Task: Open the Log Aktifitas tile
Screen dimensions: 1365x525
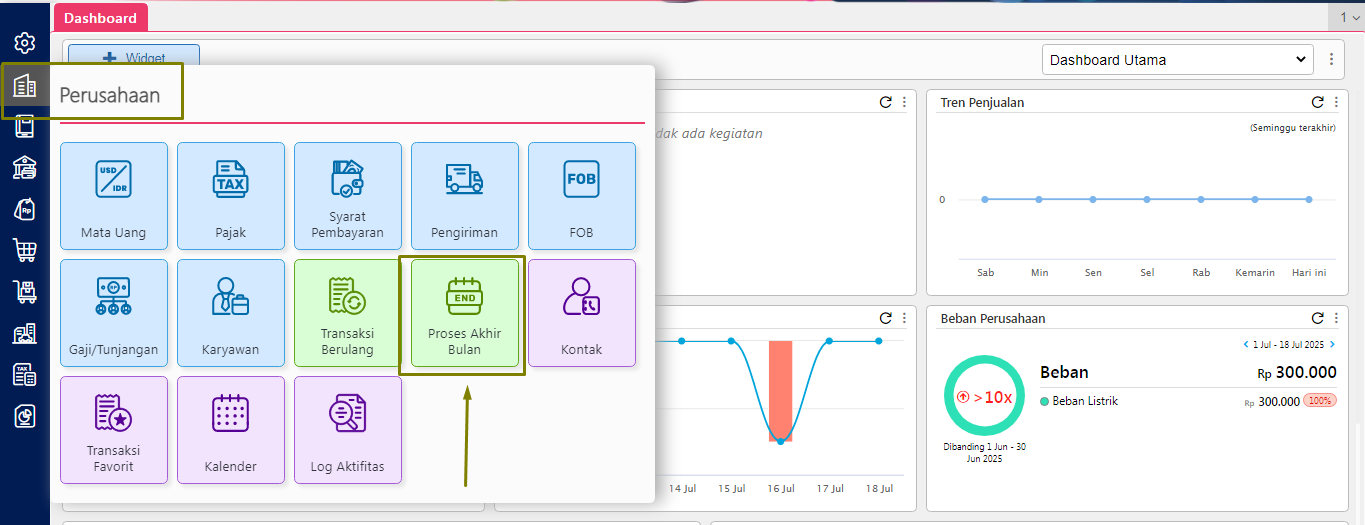Action: click(347, 429)
